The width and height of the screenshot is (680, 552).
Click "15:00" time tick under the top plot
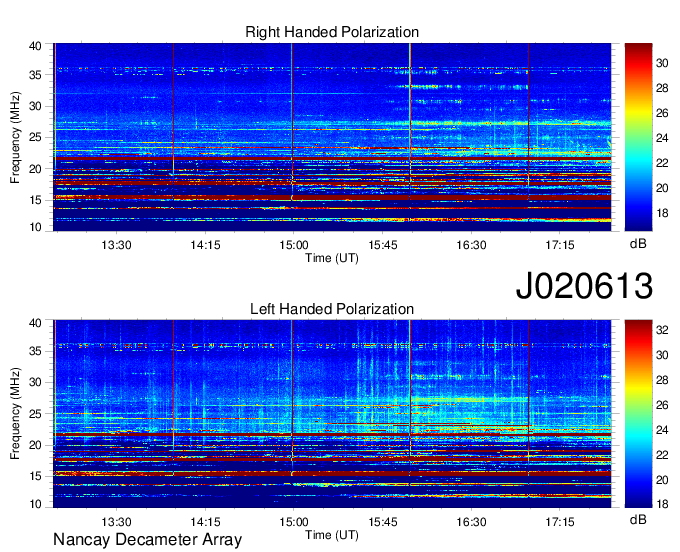click(x=294, y=245)
